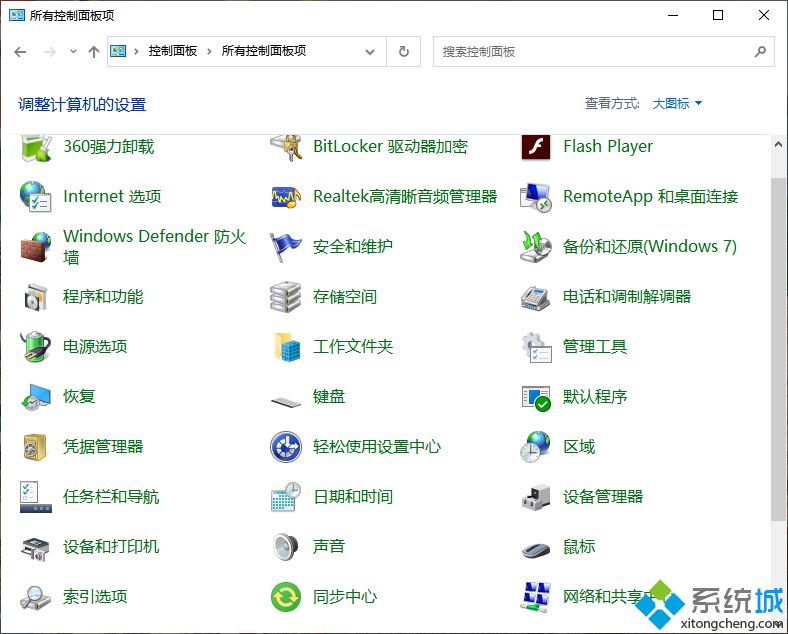Click the 搜索控制面板 search box

[604, 51]
